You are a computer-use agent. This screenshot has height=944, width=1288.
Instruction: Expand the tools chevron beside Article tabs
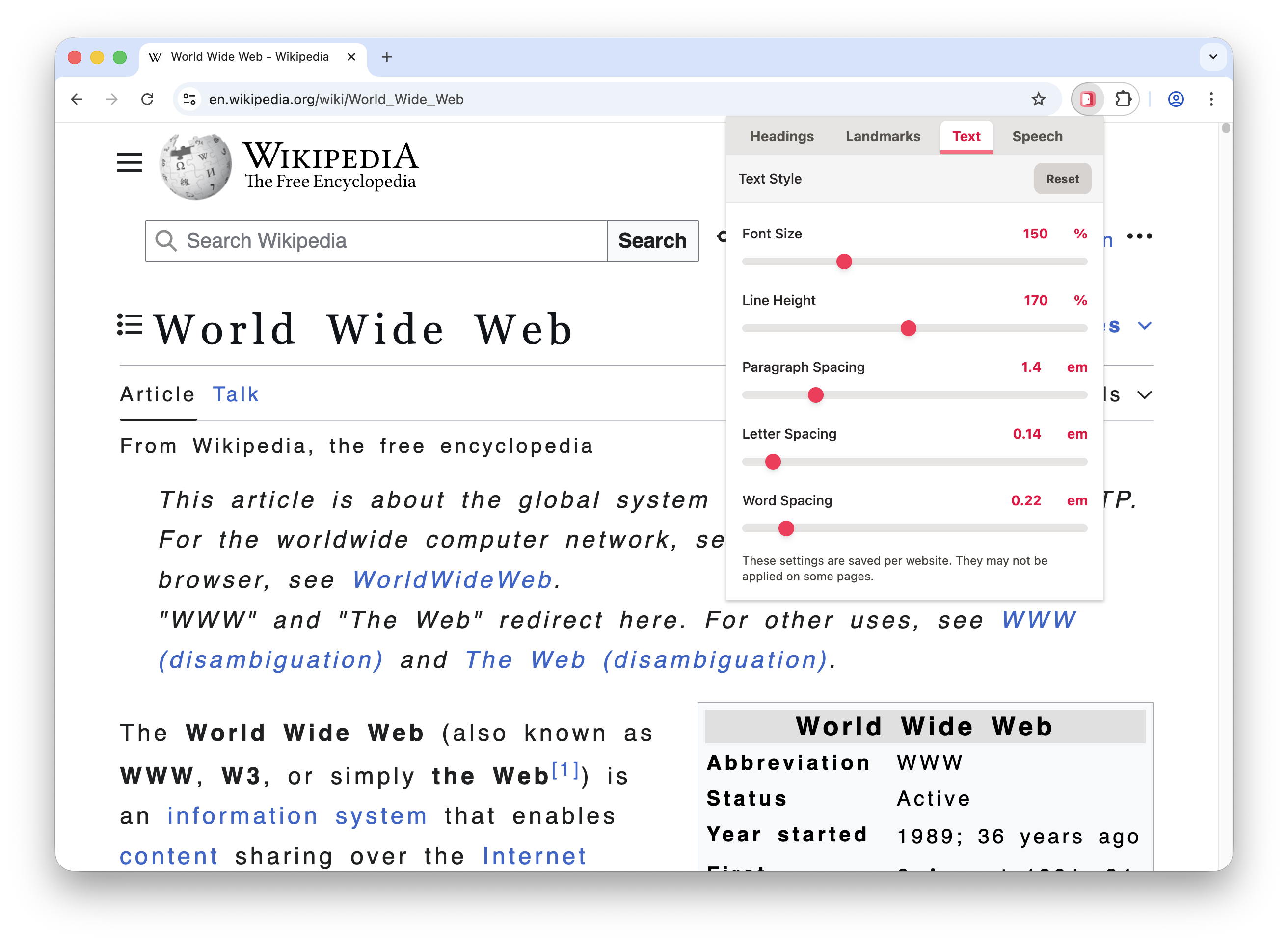[x=1145, y=394]
